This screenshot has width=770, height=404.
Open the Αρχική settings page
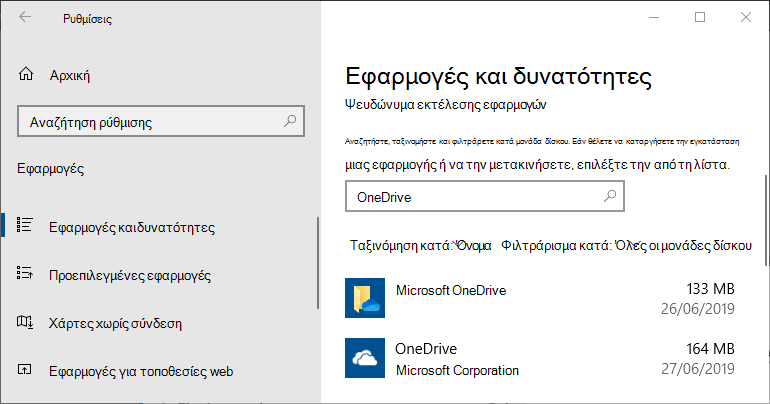[x=70, y=75]
